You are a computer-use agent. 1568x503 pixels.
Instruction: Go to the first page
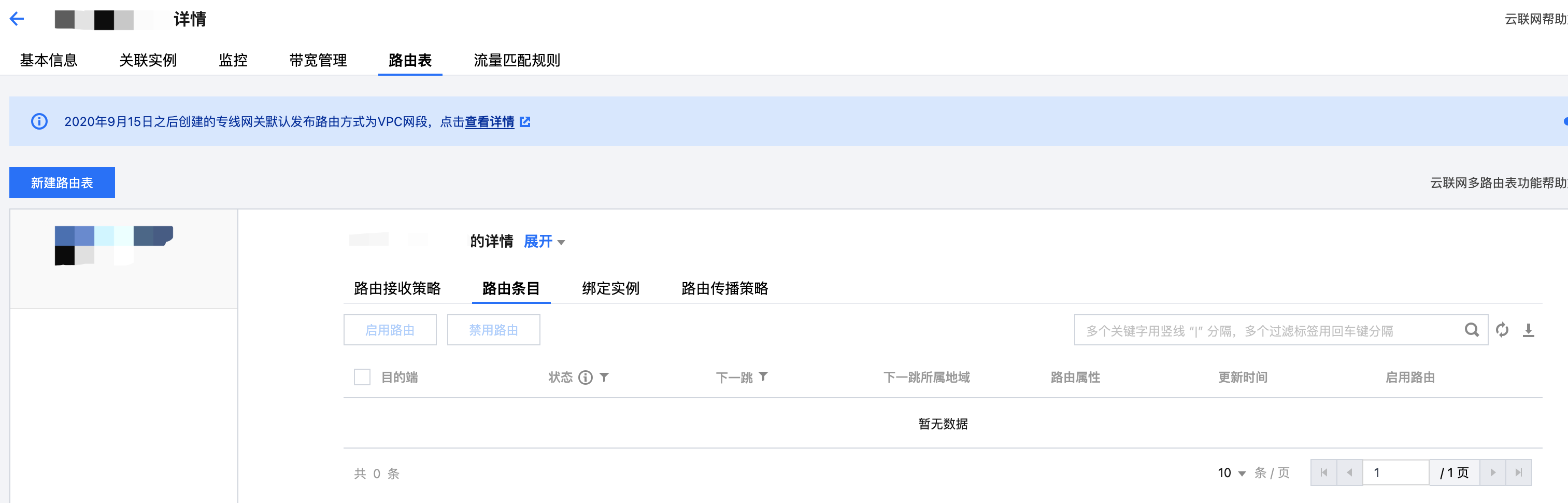1323,472
